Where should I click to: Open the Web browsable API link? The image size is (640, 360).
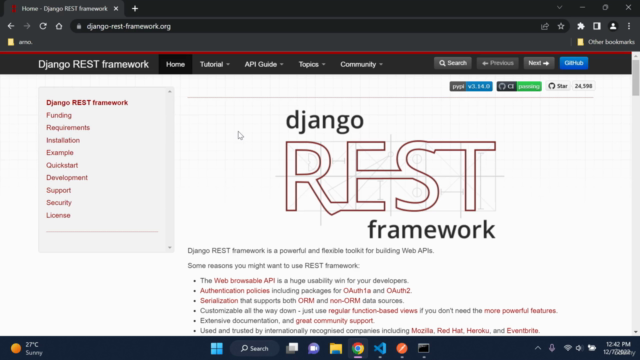tap(244, 280)
